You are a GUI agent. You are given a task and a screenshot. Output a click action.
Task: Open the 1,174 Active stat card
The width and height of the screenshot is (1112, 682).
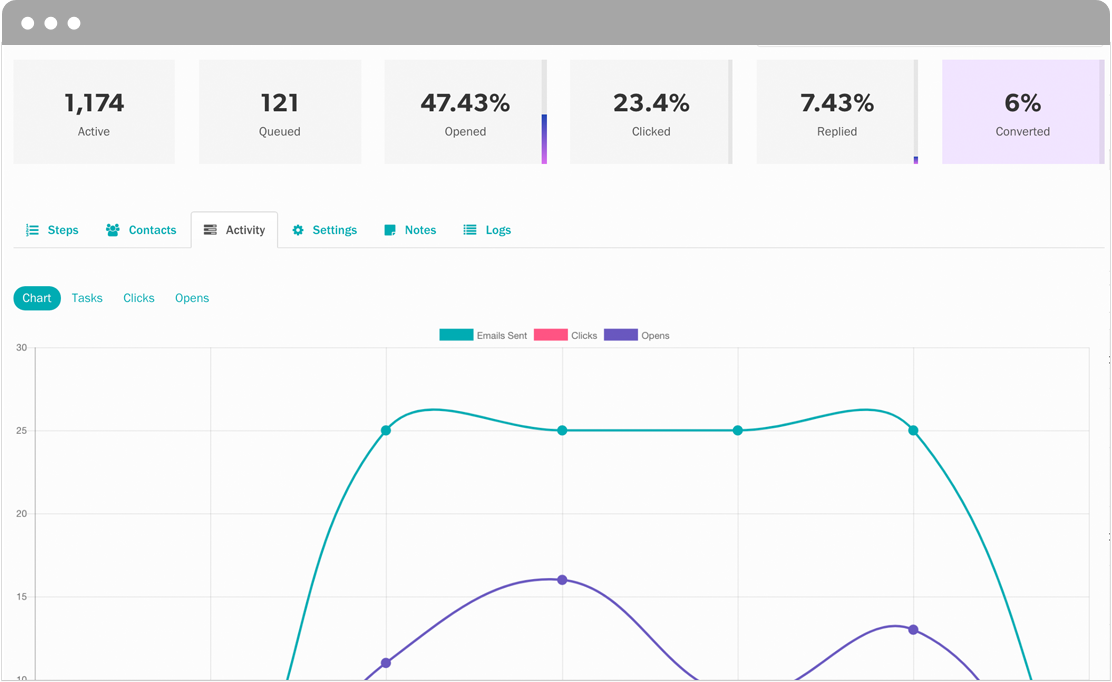click(94, 112)
